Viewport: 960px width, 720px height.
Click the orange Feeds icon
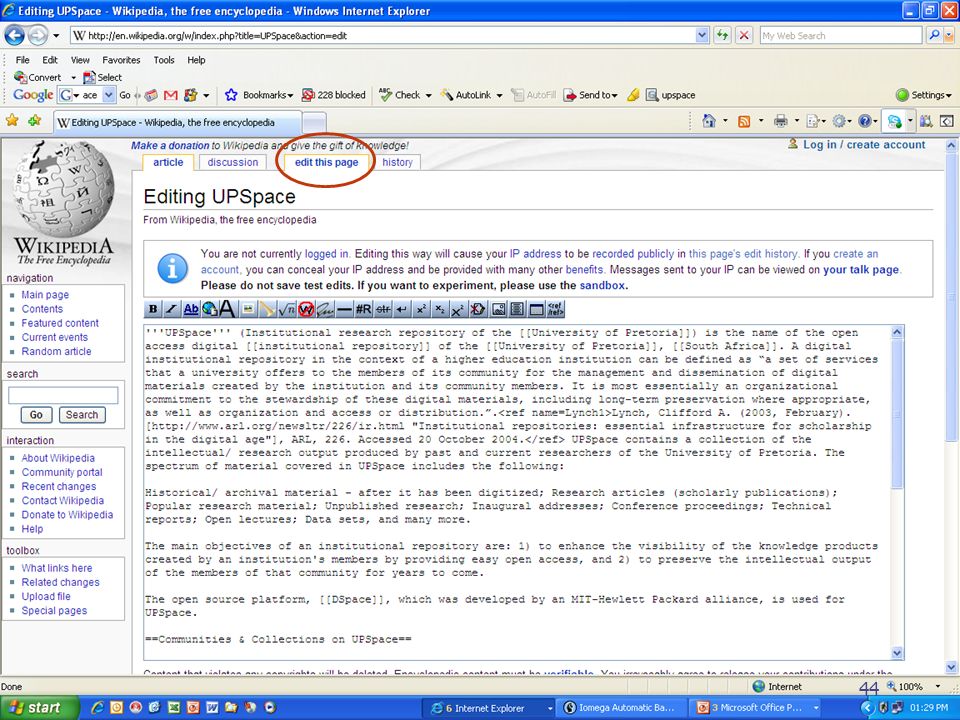tap(744, 121)
